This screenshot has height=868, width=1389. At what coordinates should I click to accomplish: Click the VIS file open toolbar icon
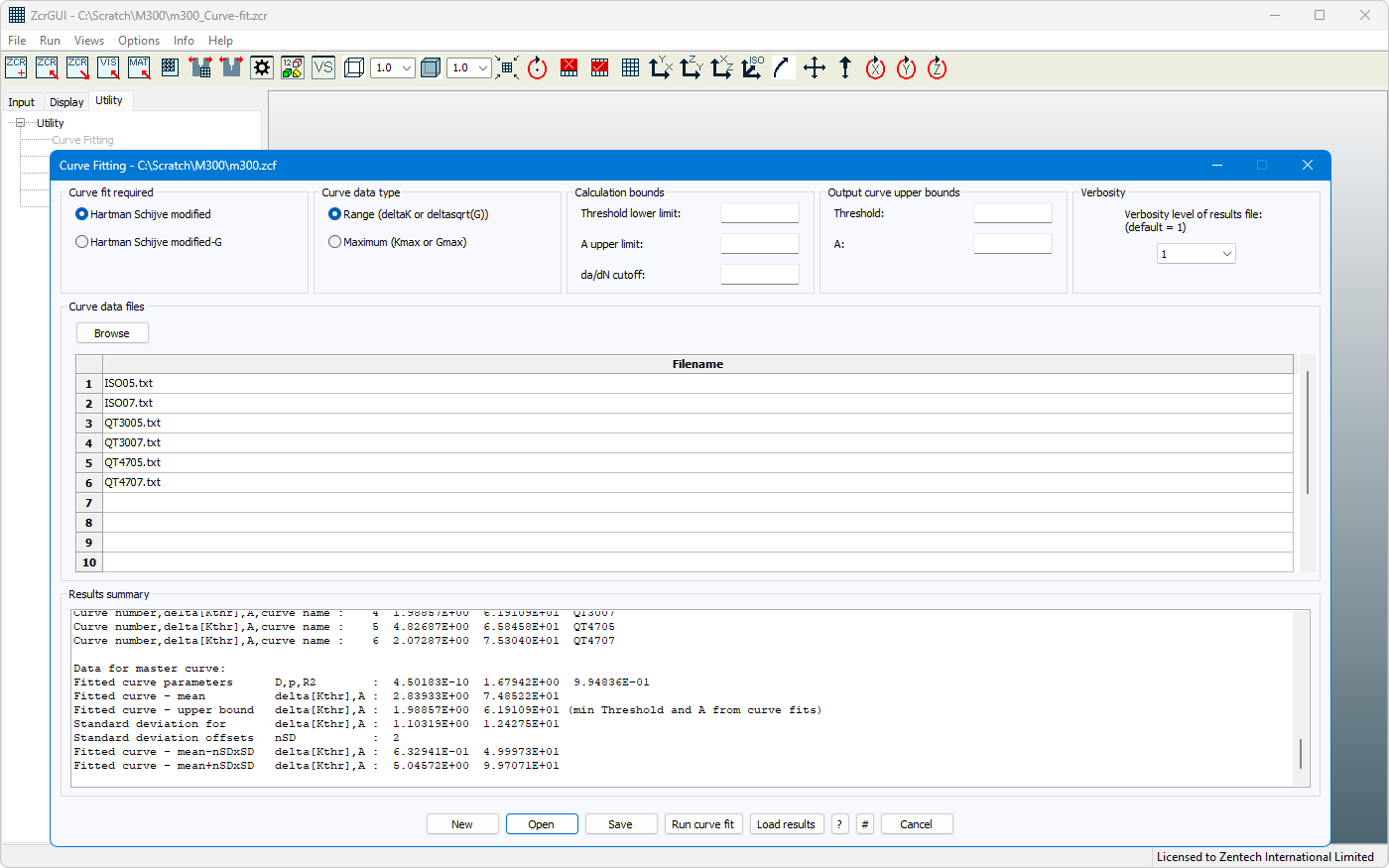click(x=108, y=67)
